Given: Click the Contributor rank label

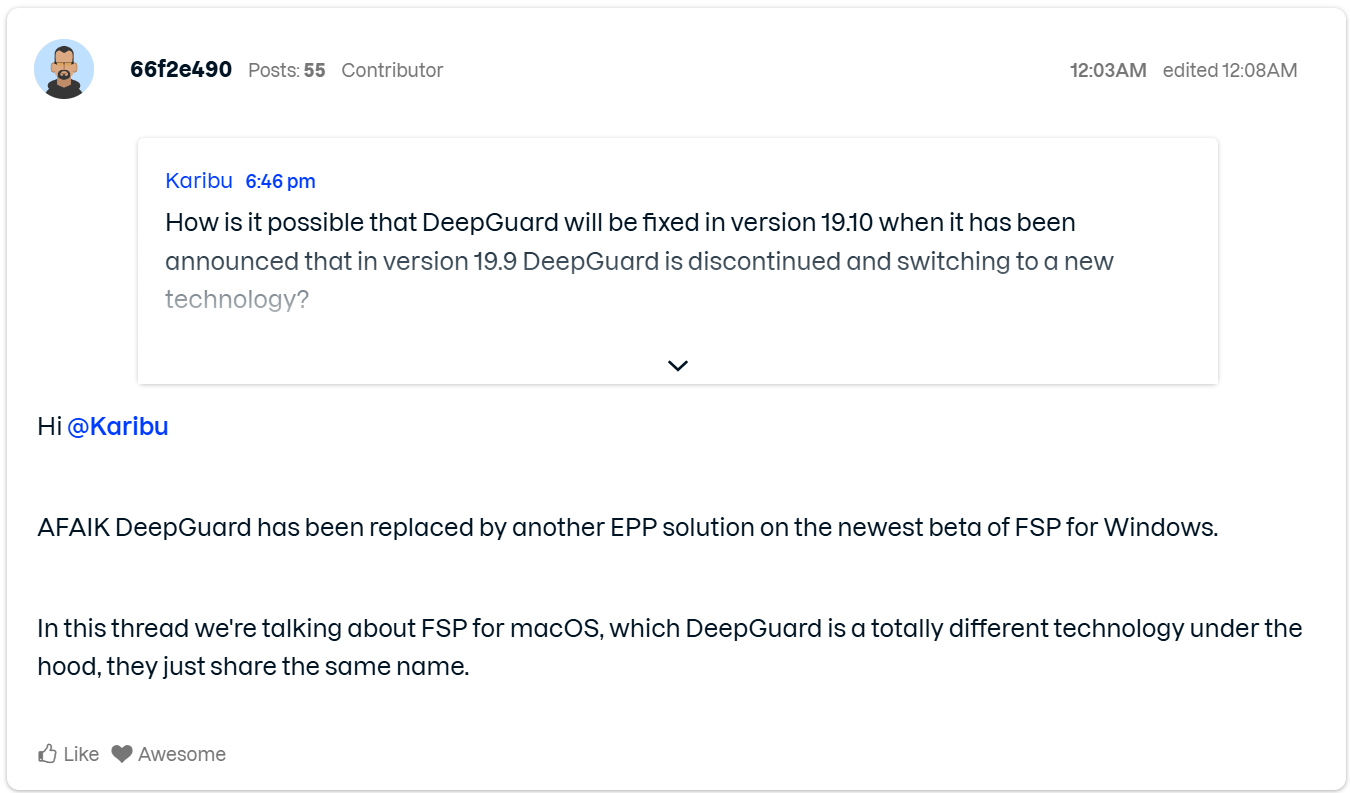Looking at the screenshot, I should [392, 70].
